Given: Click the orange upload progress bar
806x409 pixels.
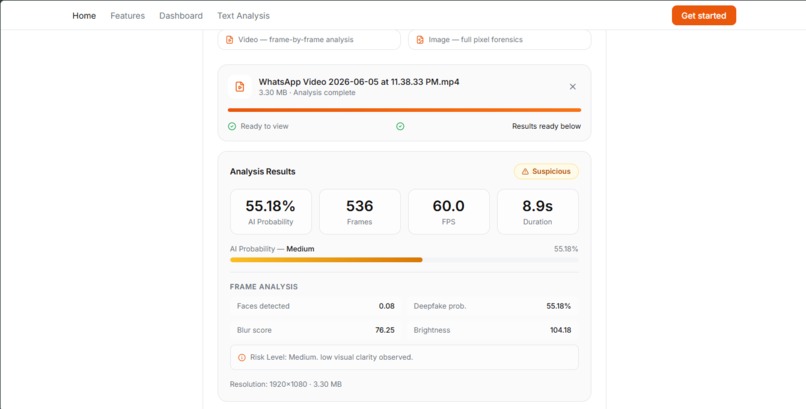Looking at the screenshot, I should pyautogui.click(x=405, y=110).
